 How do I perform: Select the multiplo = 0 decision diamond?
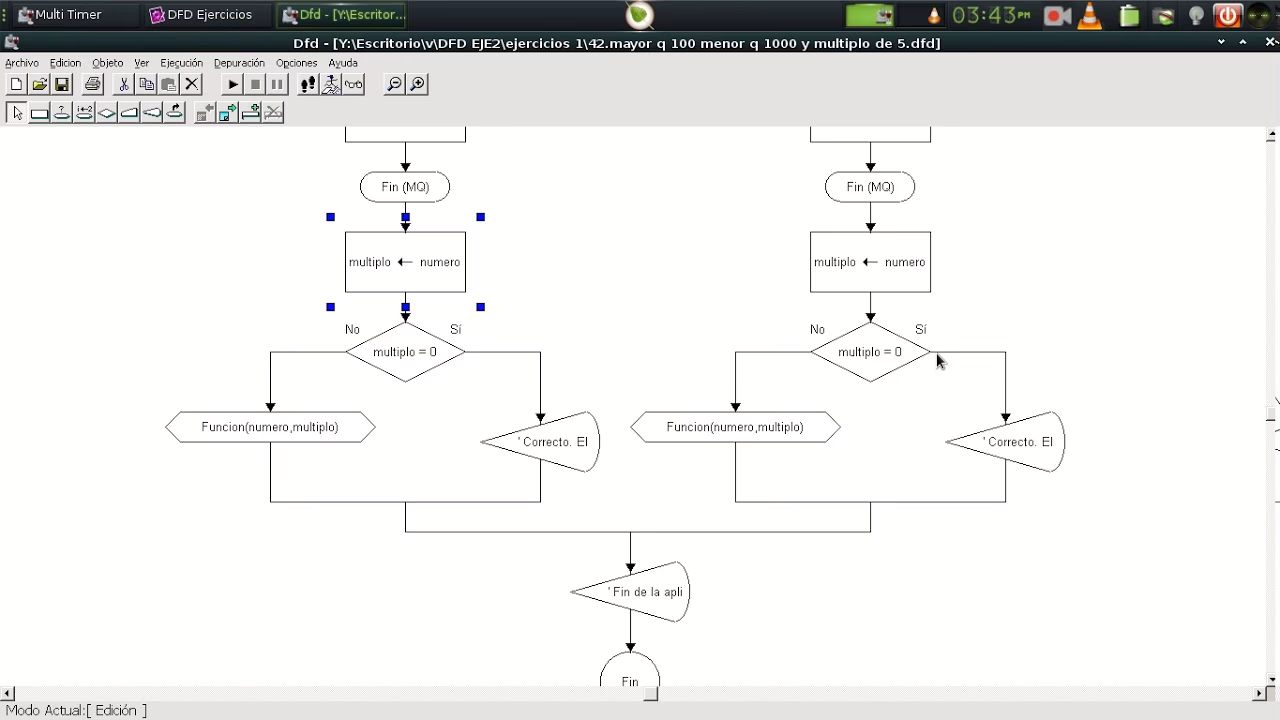[x=405, y=351]
